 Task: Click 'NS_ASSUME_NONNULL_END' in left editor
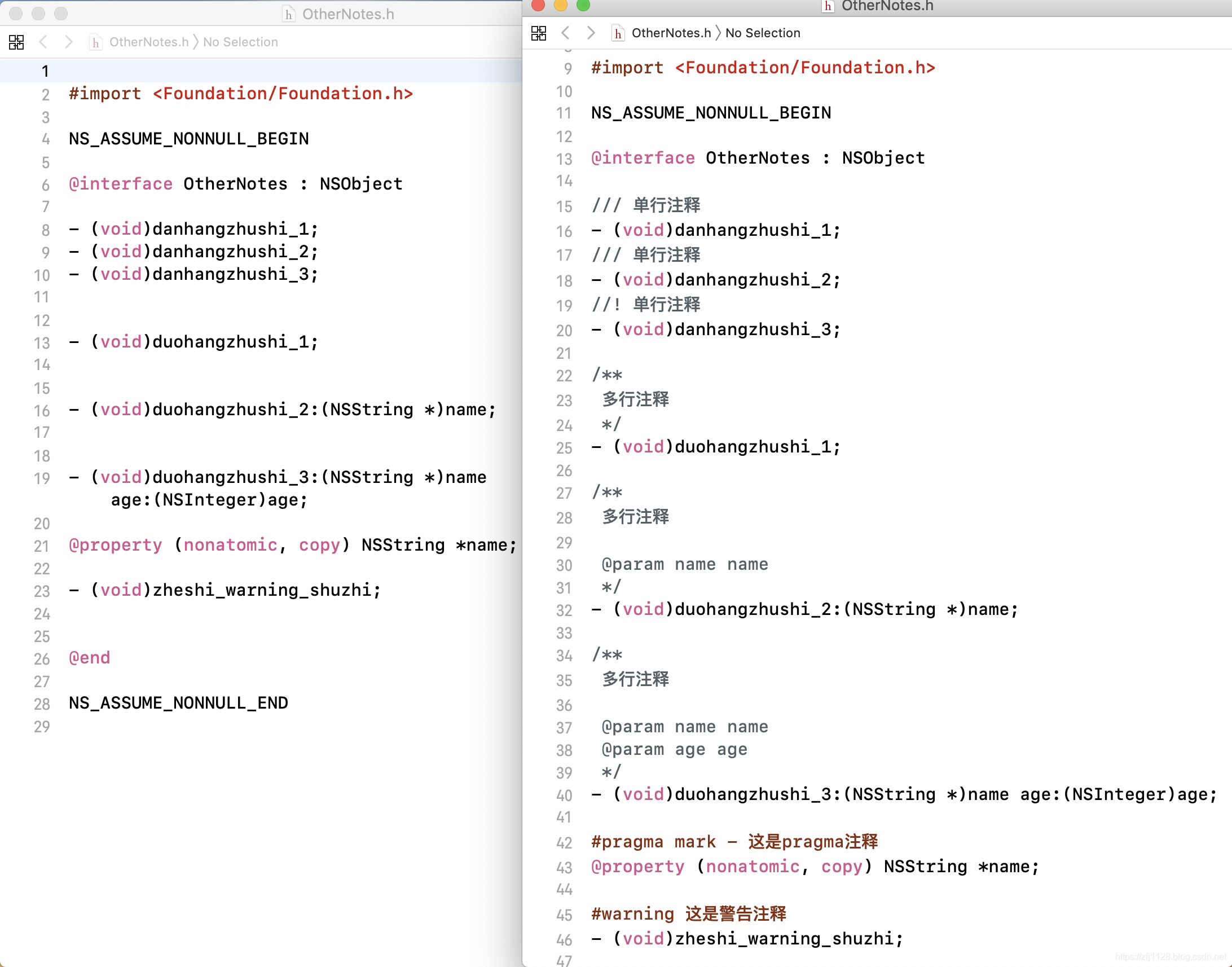[178, 703]
